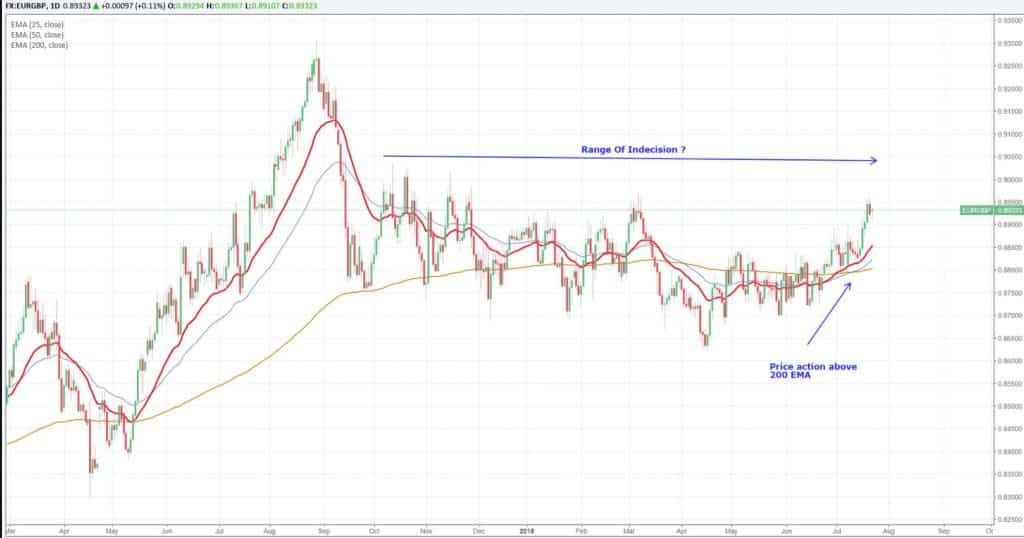Click the 'Range Of Indecision ?' text annotation

tap(633, 150)
